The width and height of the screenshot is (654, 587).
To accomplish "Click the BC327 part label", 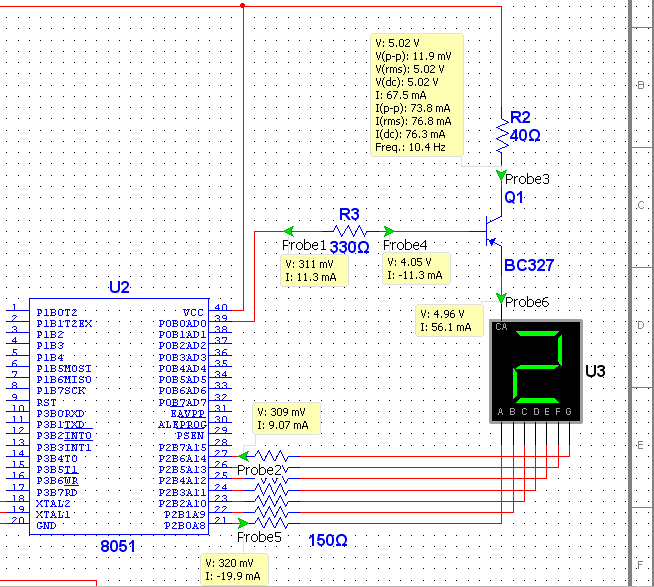I will click(529, 265).
